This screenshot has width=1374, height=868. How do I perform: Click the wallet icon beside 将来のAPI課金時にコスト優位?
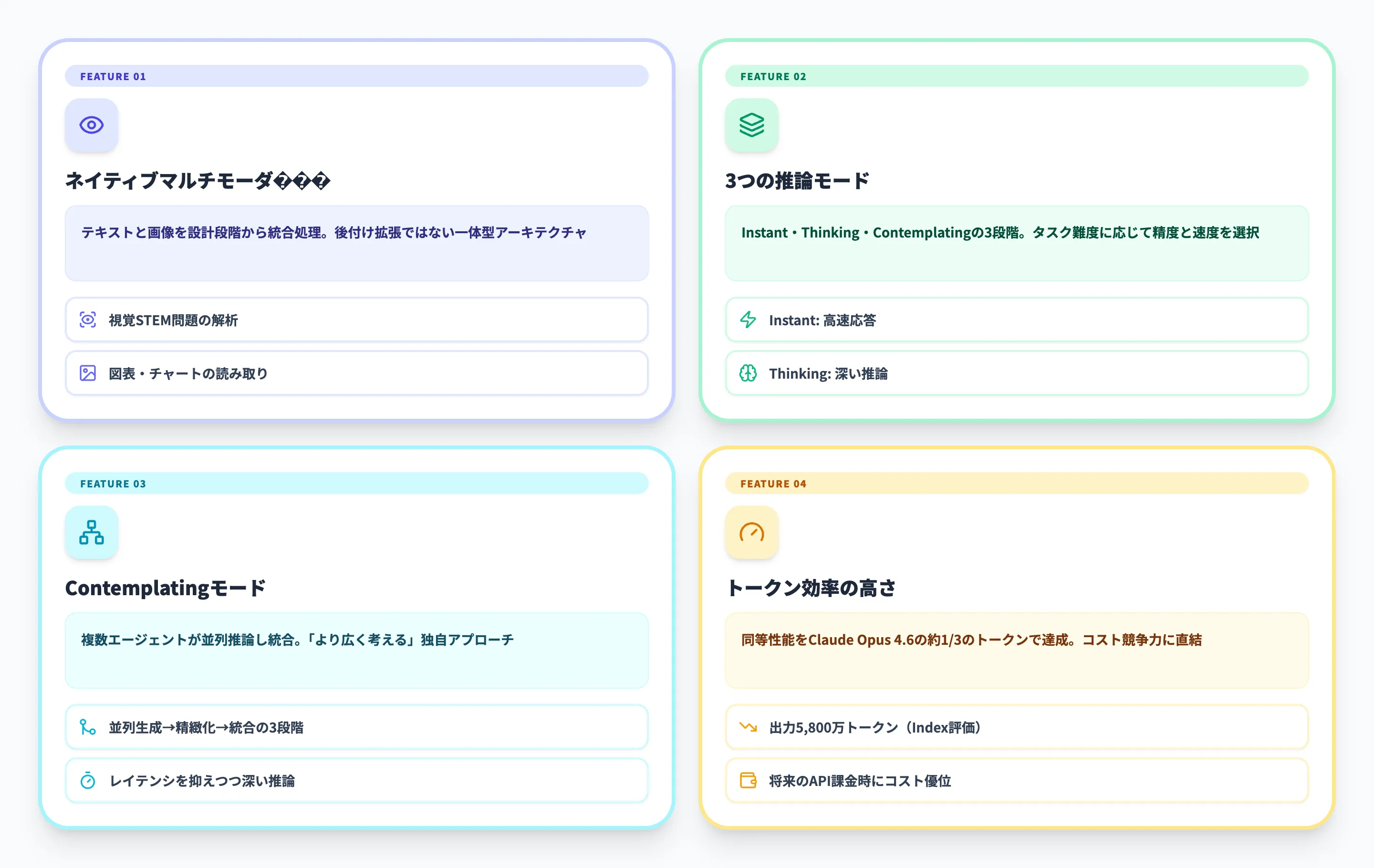click(x=748, y=781)
